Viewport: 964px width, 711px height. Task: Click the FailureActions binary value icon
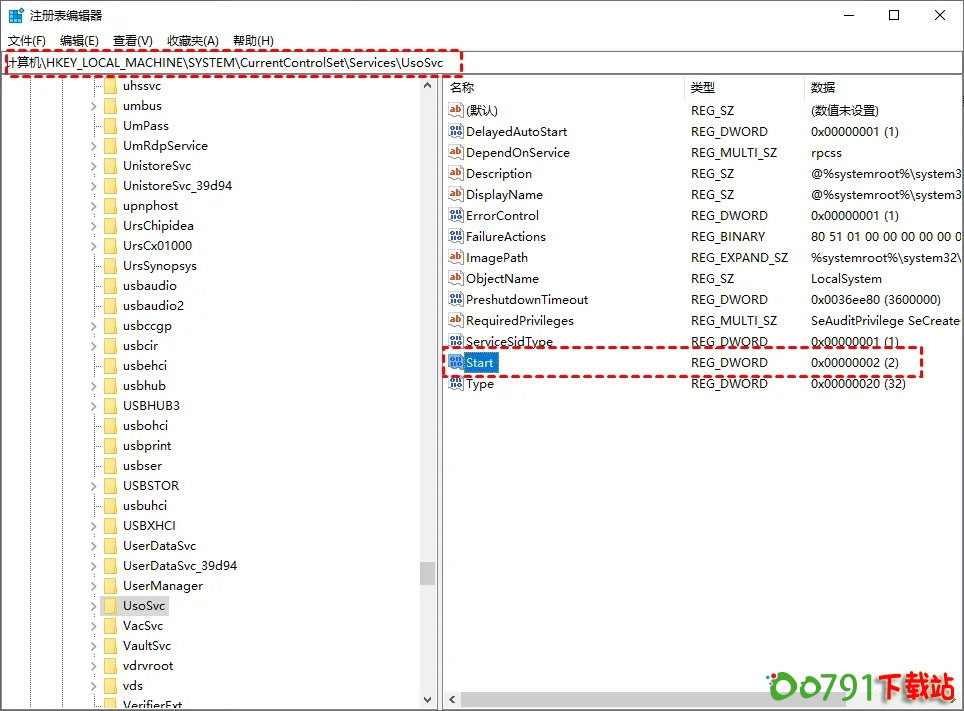456,237
